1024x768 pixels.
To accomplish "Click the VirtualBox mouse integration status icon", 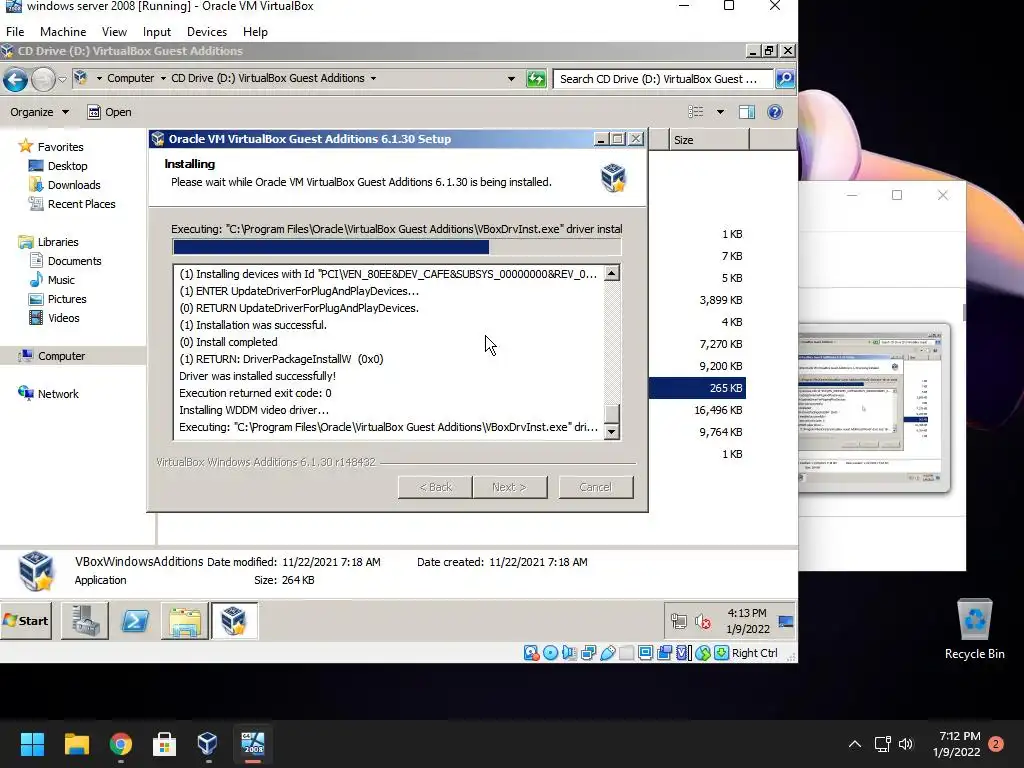I will pos(703,652).
